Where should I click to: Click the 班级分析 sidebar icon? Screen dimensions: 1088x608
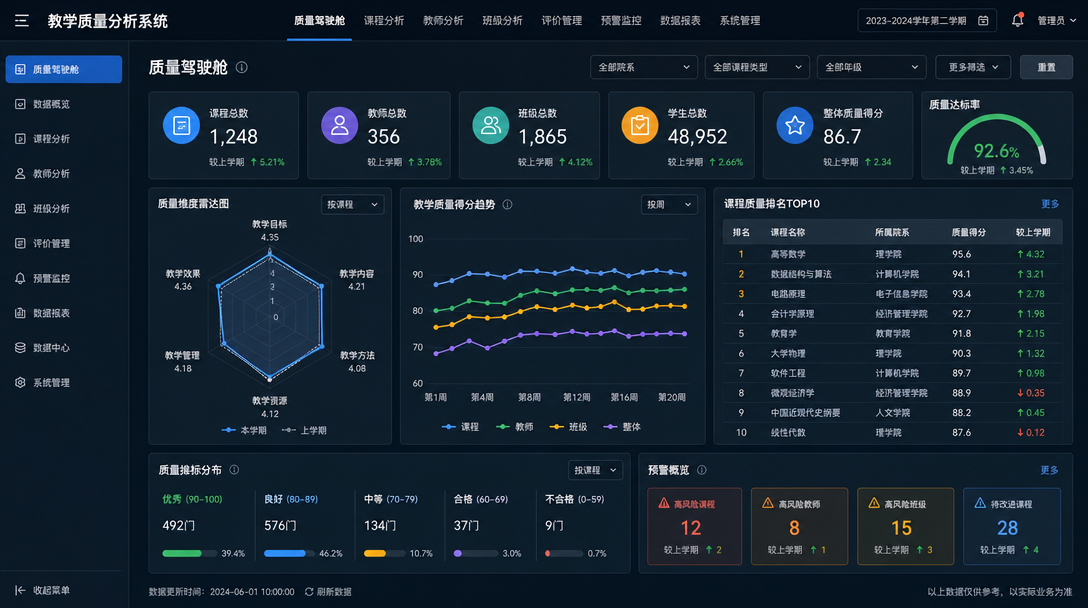click(x=20, y=208)
